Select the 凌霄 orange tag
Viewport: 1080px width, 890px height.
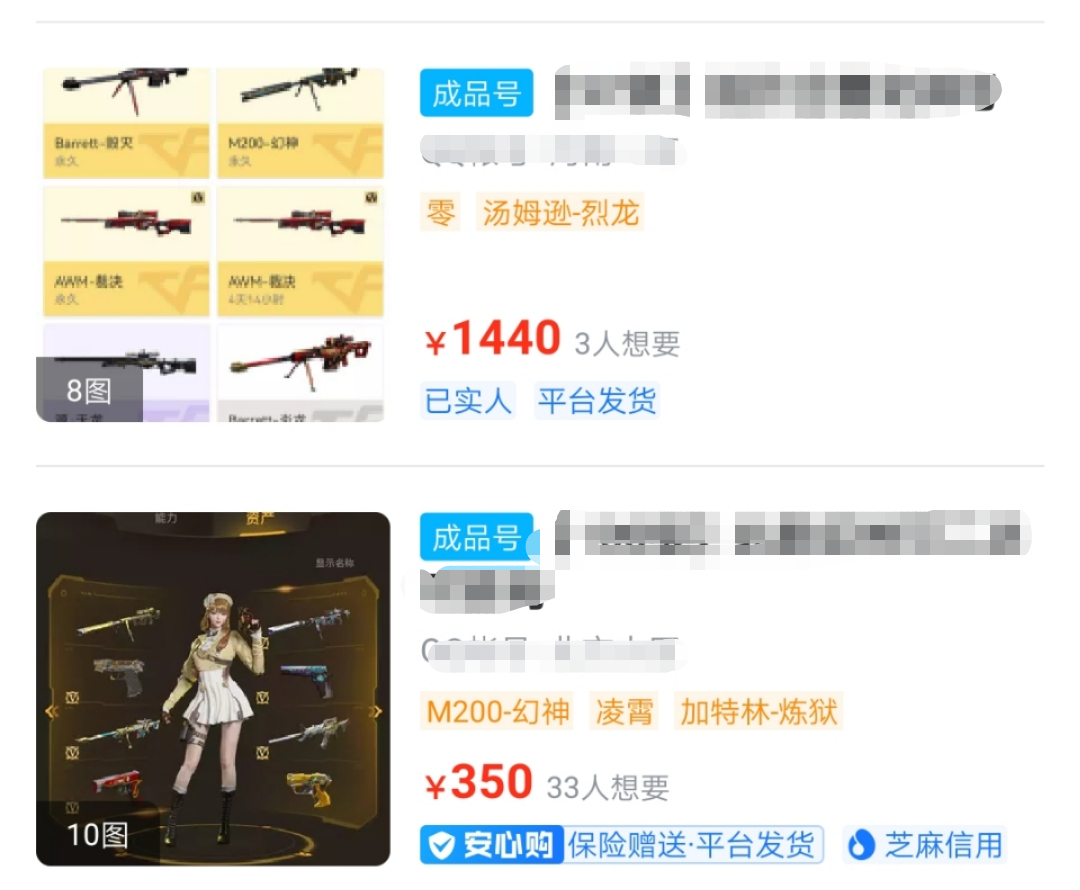pos(624,711)
